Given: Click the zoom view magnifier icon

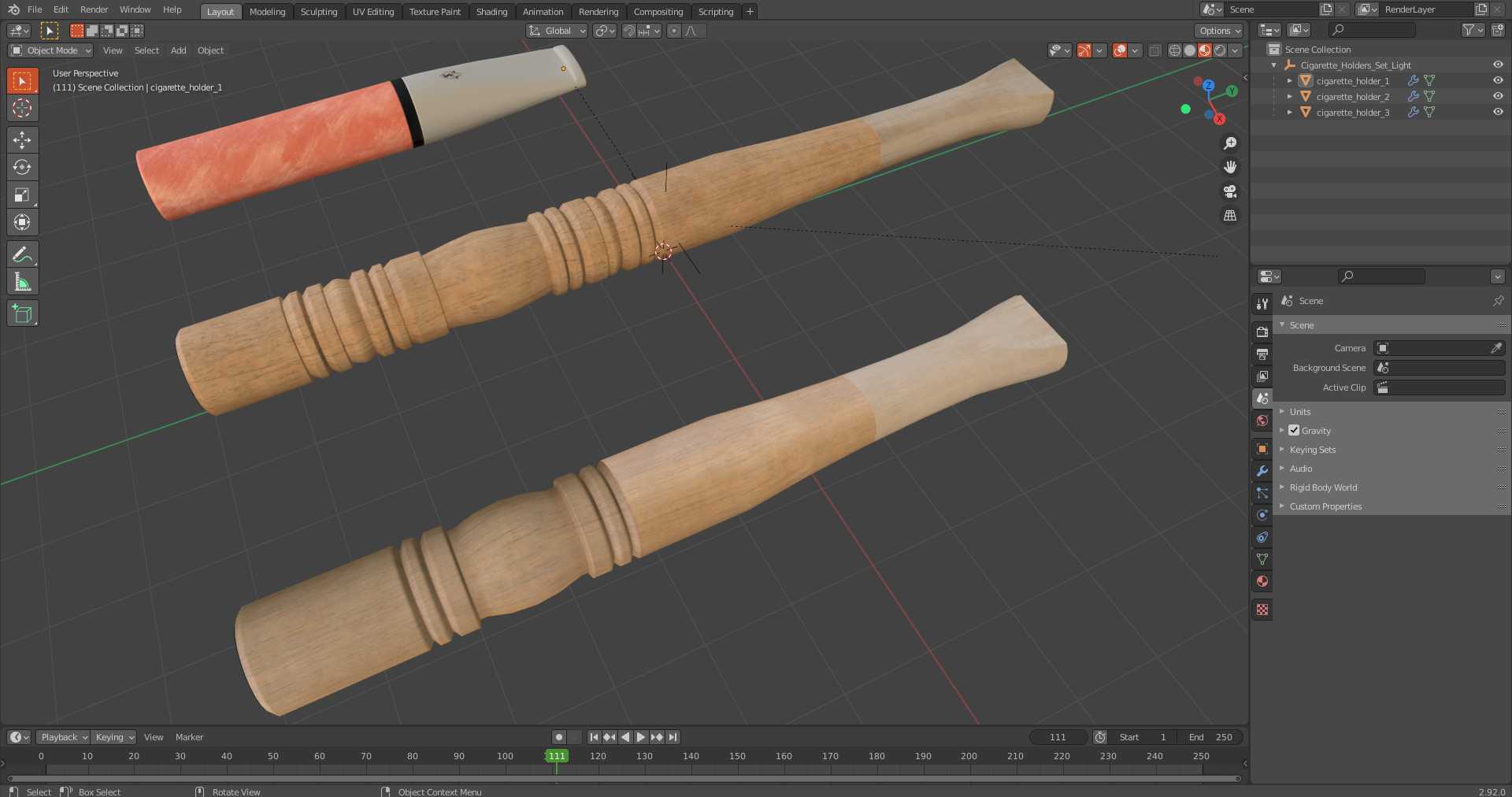Looking at the screenshot, I should point(1229,143).
